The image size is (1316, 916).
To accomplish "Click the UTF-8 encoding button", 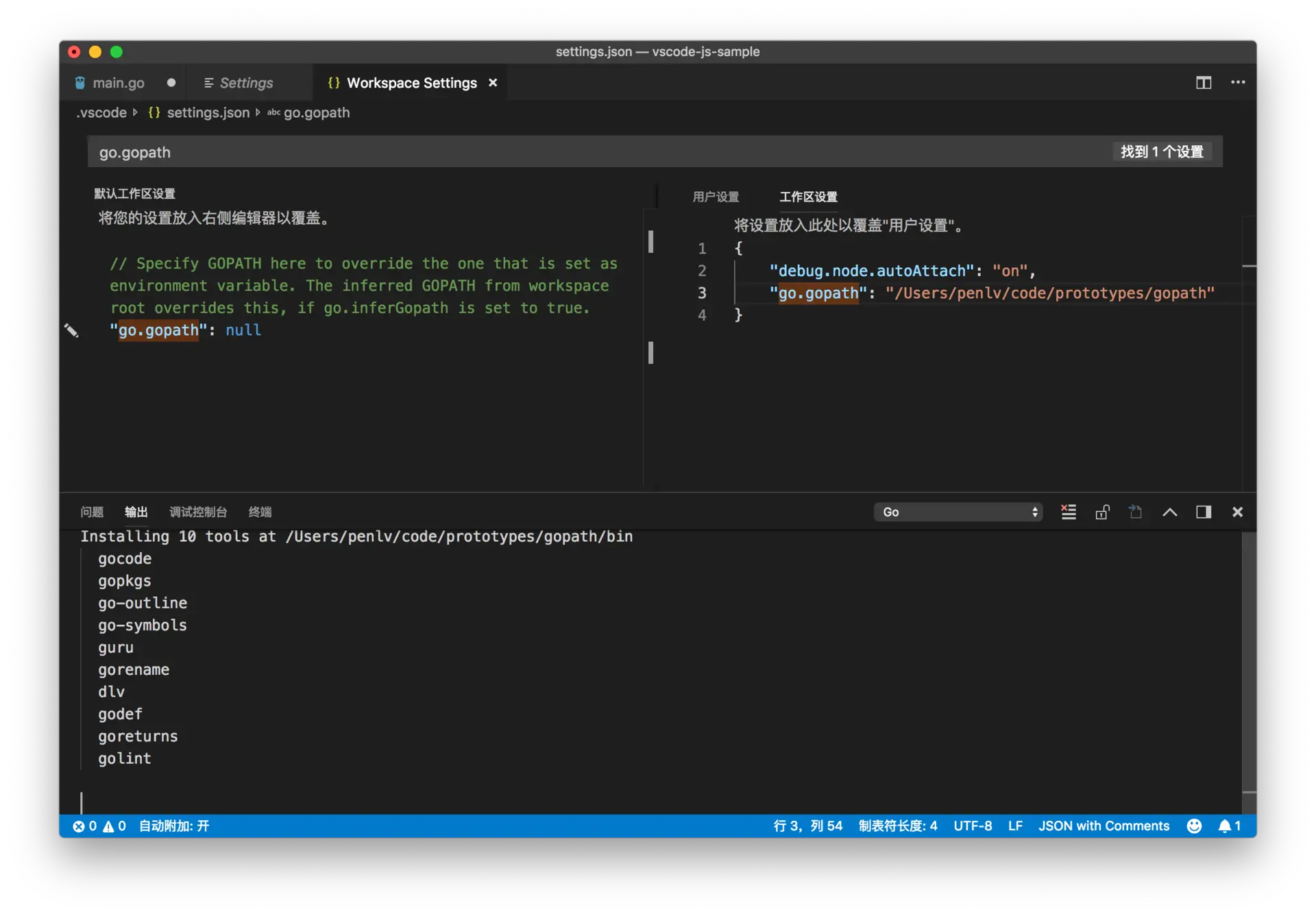I will [972, 826].
